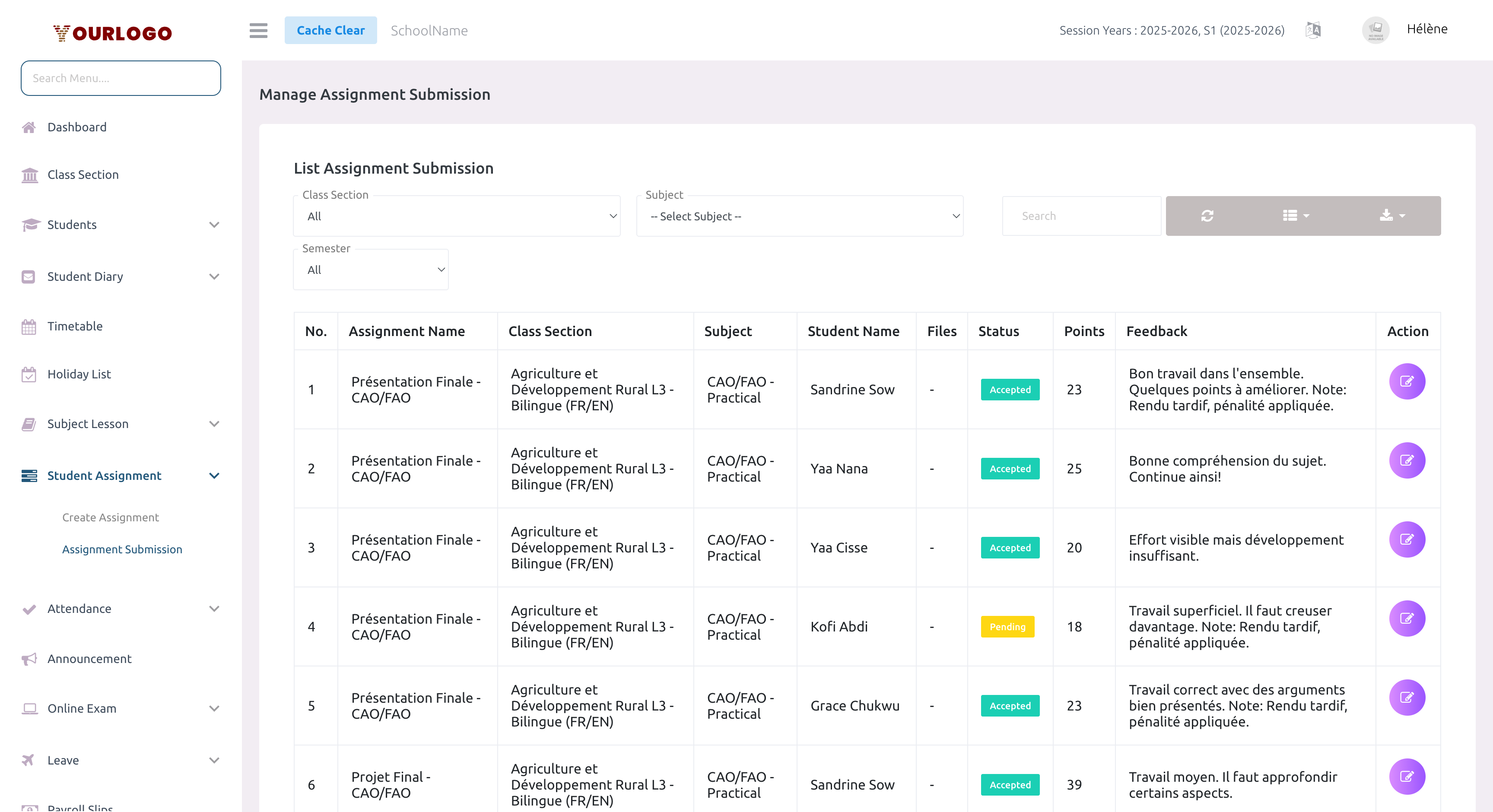Open the Semester dropdown
1493x812 pixels.
(370, 269)
